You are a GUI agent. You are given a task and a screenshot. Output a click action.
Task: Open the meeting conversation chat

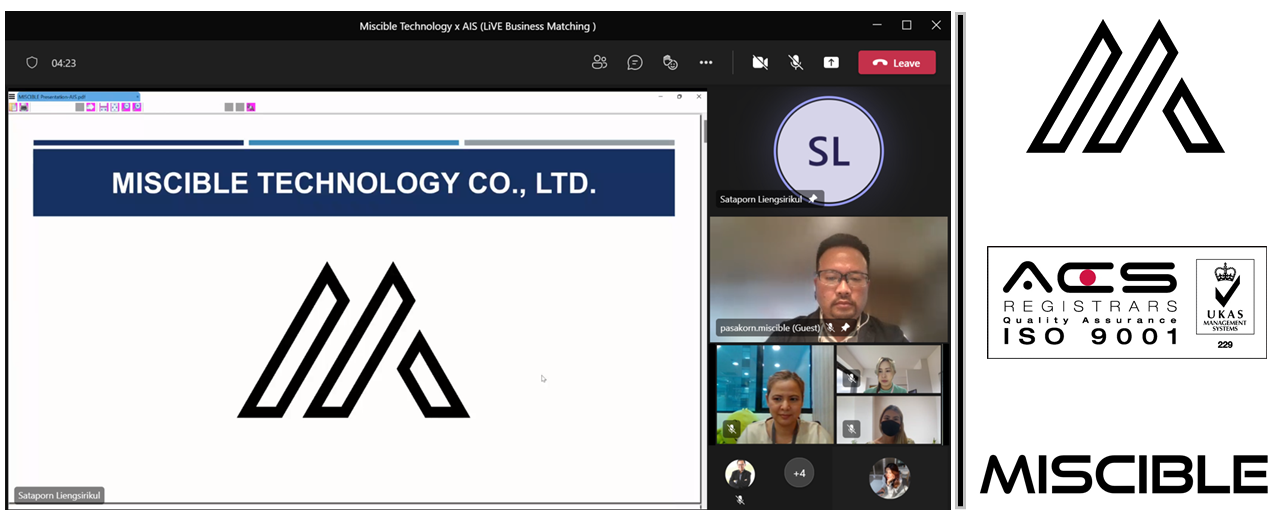(x=635, y=62)
